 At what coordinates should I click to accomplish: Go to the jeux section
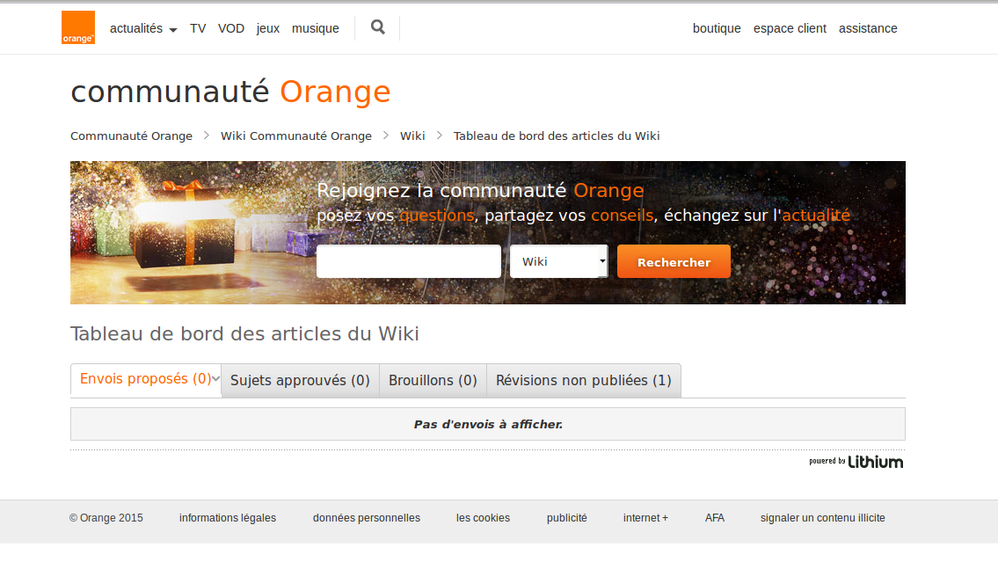tap(268, 29)
